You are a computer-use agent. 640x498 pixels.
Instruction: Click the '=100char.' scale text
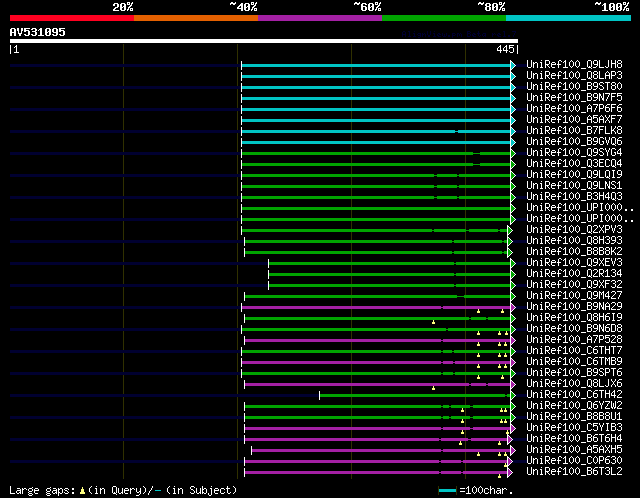[486, 490]
